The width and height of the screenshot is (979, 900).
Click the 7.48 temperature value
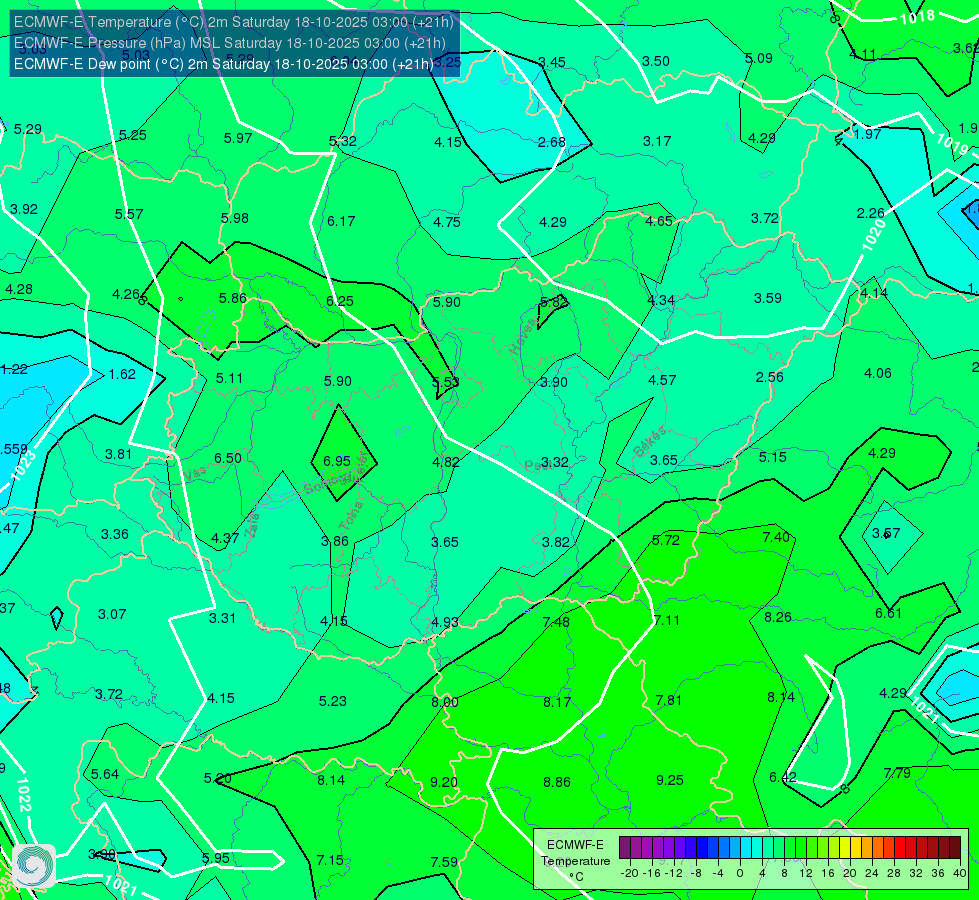(x=556, y=622)
